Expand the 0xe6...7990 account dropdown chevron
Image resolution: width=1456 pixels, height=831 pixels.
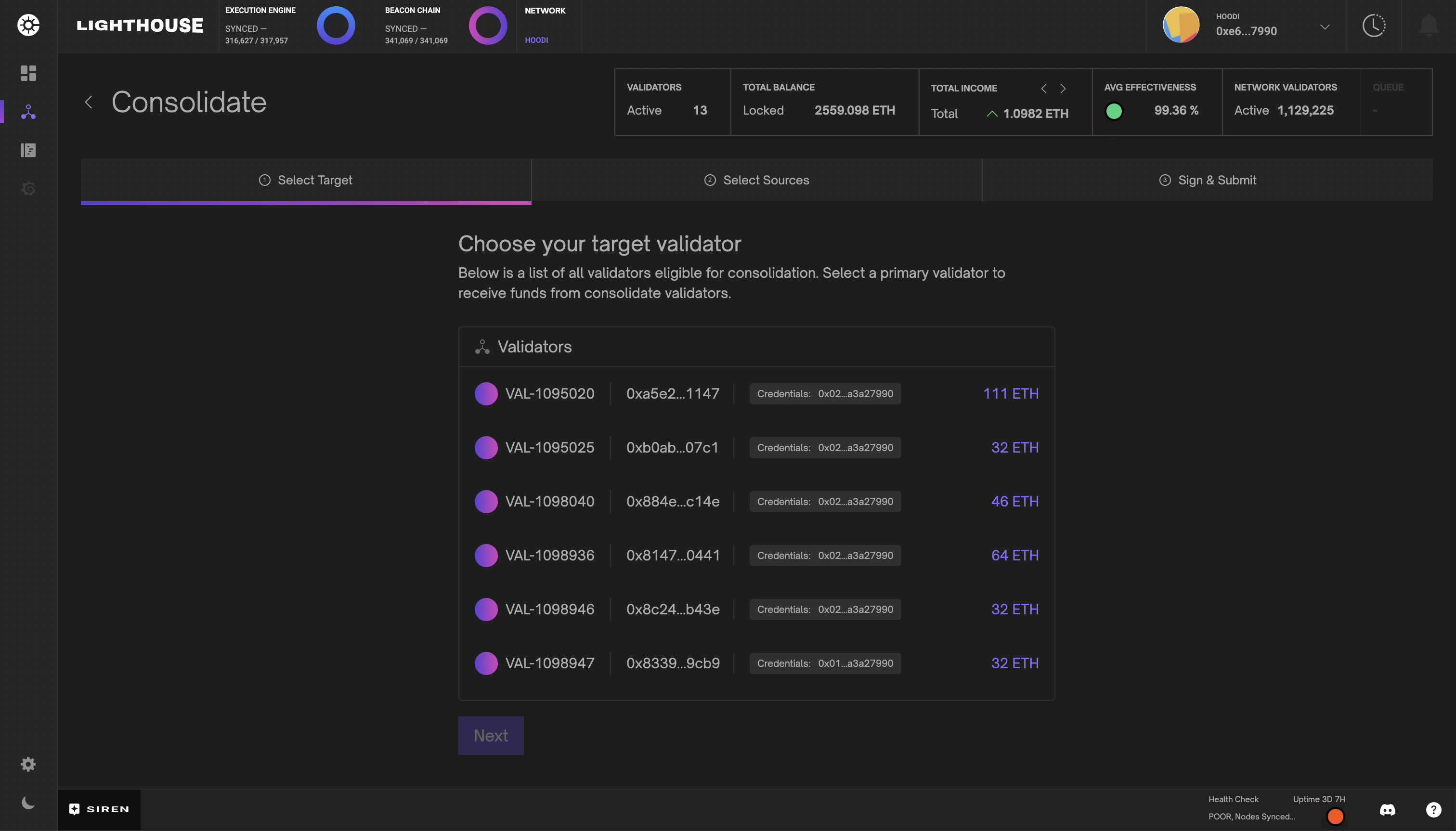(x=1325, y=26)
